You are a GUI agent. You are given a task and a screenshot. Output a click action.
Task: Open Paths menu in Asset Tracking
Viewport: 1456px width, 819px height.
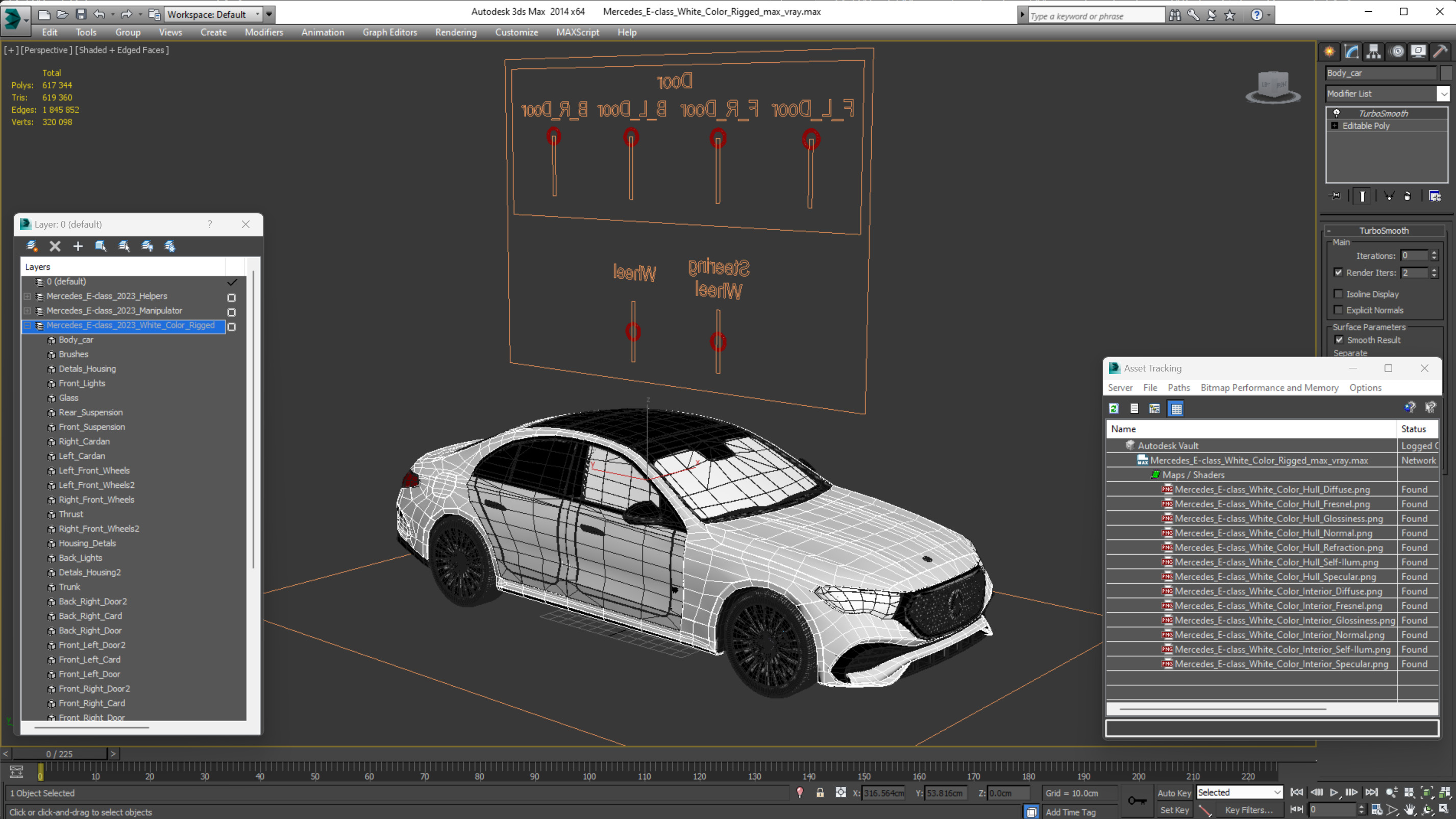point(1178,387)
